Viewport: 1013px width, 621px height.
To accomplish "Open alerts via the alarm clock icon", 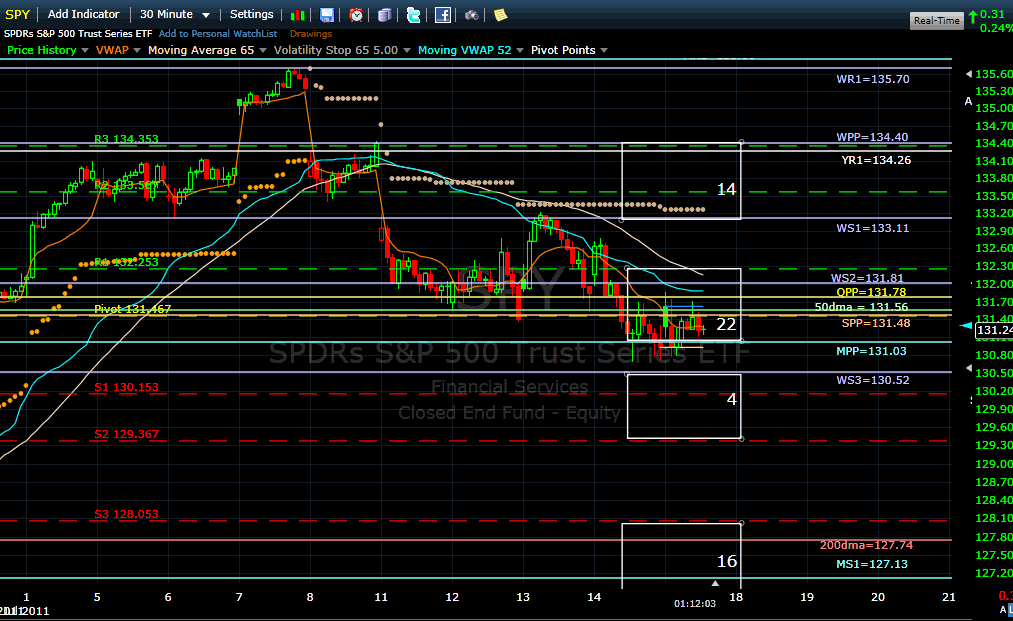I will [x=356, y=15].
